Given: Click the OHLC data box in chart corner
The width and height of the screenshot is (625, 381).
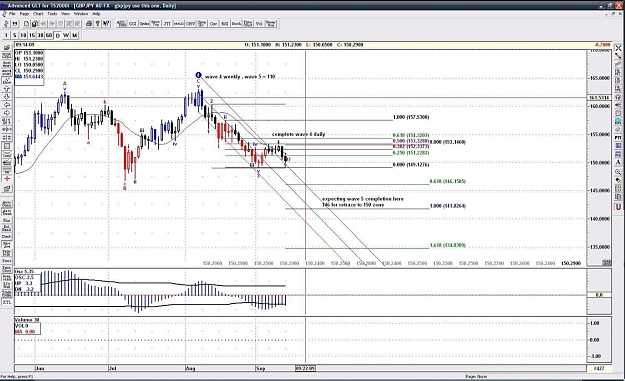Looking at the screenshot, I should coord(29,67).
